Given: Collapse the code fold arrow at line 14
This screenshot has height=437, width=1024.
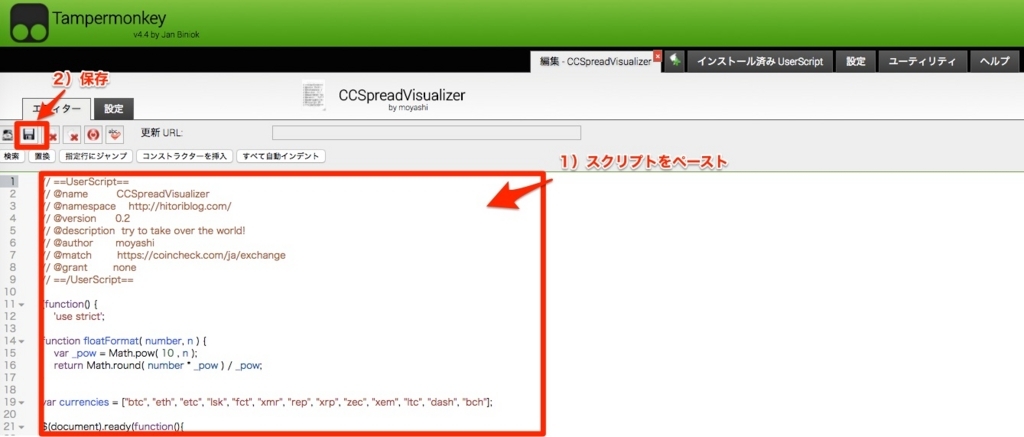Looking at the screenshot, I should click(x=22, y=341).
